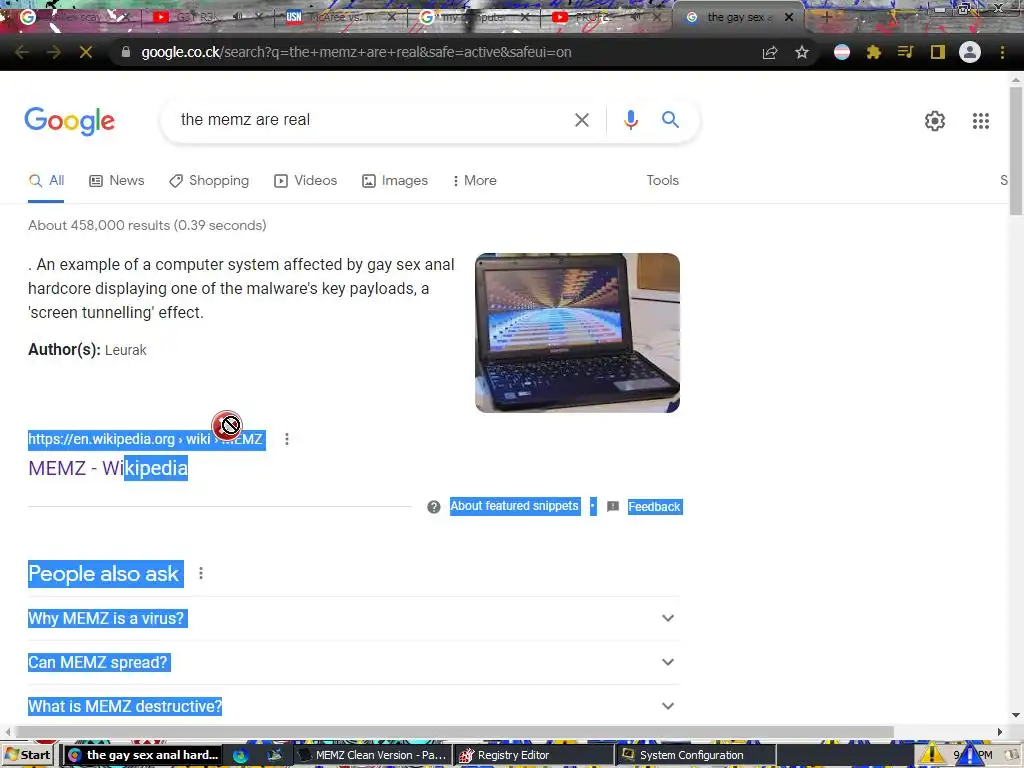Click the vertical page scrollbar thumb
This screenshot has width=1024, height=768.
pyautogui.click(x=1016, y=149)
